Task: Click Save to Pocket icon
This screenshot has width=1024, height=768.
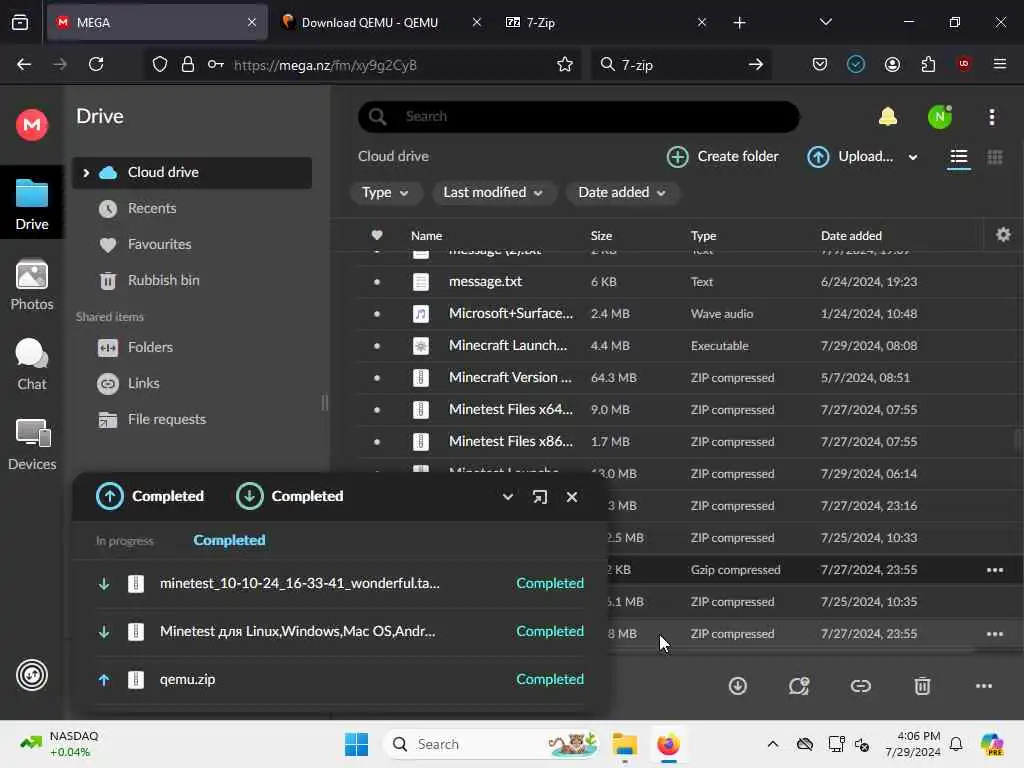Action: [x=820, y=64]
